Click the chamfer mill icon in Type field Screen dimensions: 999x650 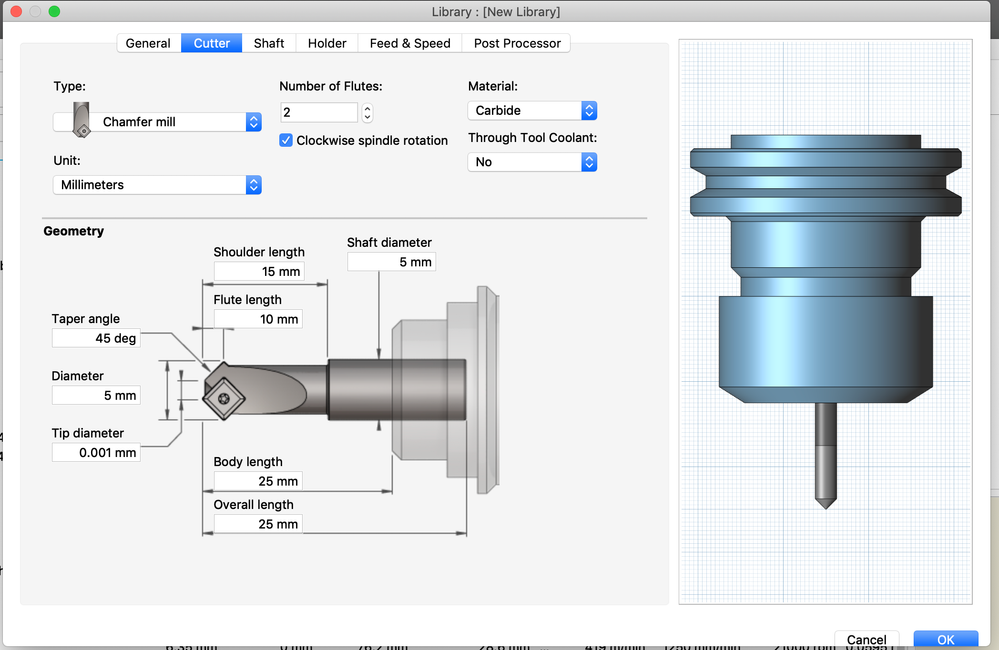pos(81,119)
